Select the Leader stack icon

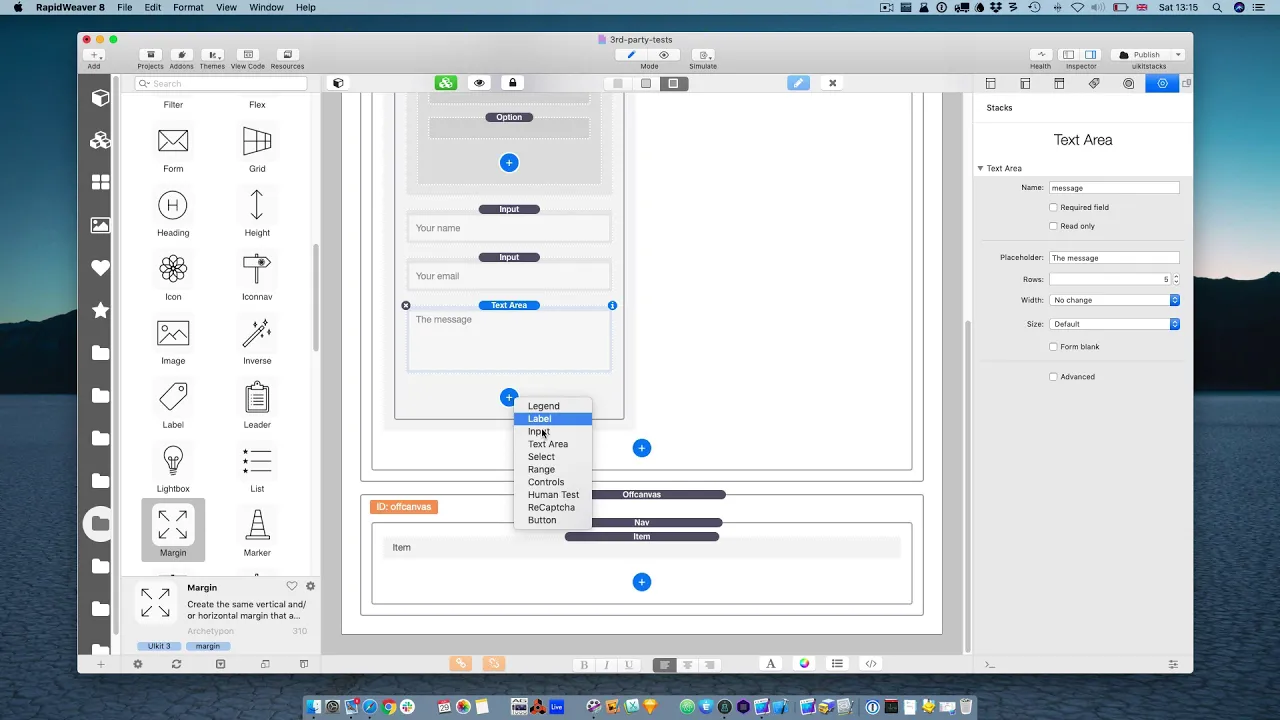point(257,397)
